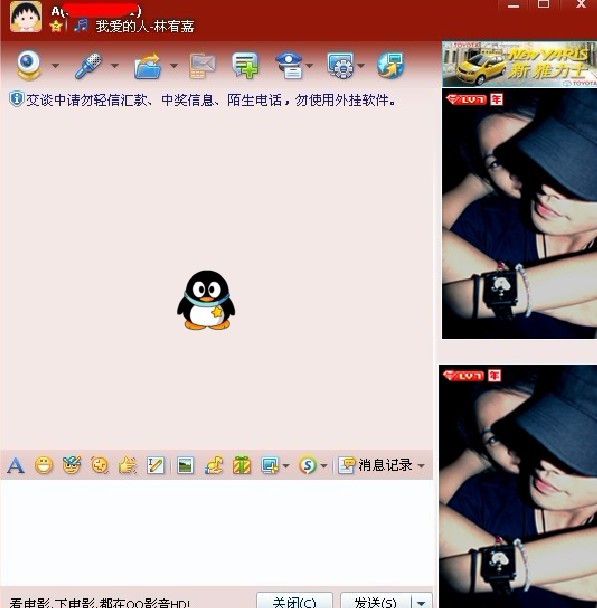Open the Toyota Yaris advertisement banner
This screenshot has height=608, width=597.
tap(519, 64)
